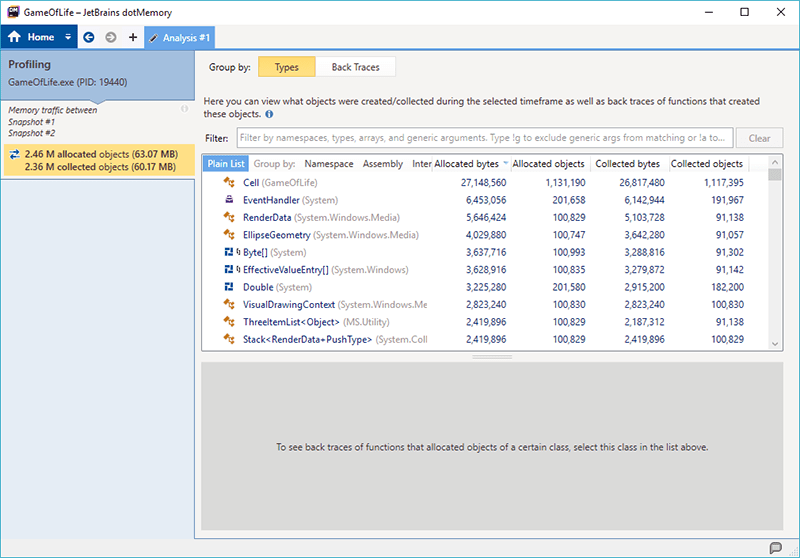The height and width of the screenshot is (558, 800).
Task: Select the Types group-by toggle
Action: [x=286, y=67]
